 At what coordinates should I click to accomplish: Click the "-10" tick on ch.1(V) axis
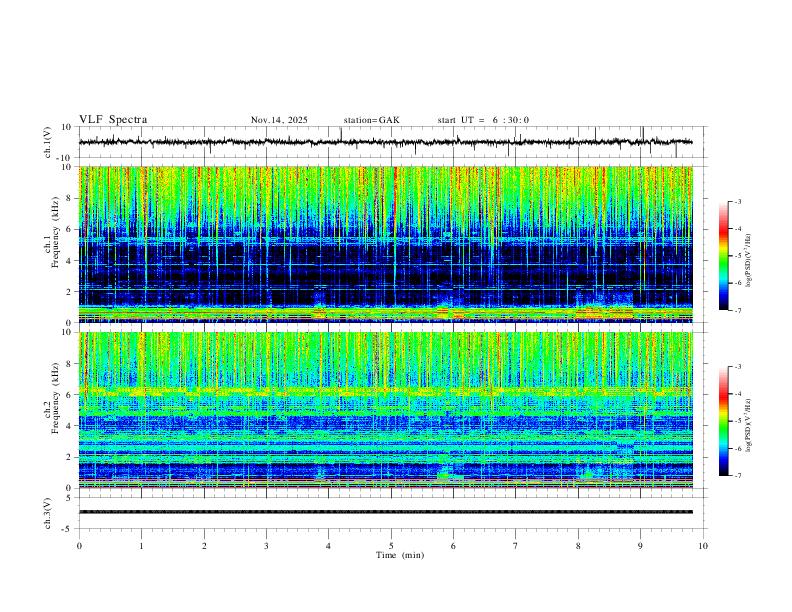[65, 158]
